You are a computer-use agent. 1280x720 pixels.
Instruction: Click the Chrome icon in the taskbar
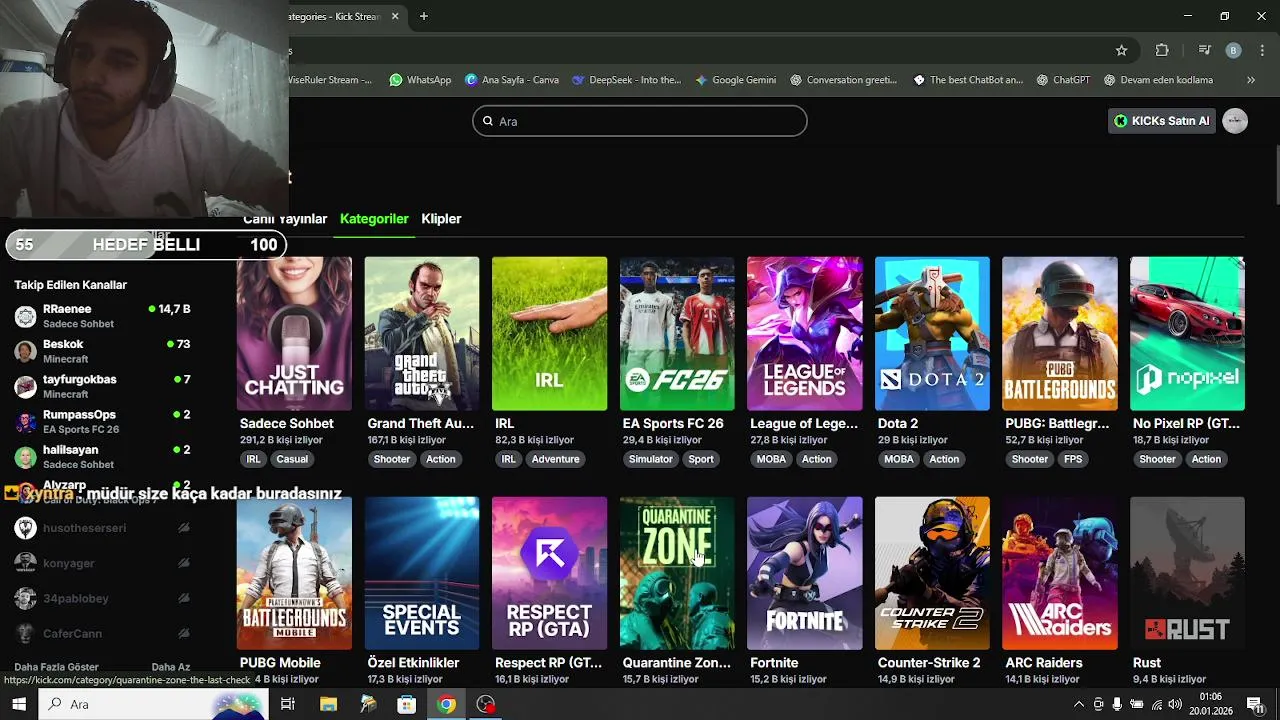pyautogui.click(x=446, y=705)
